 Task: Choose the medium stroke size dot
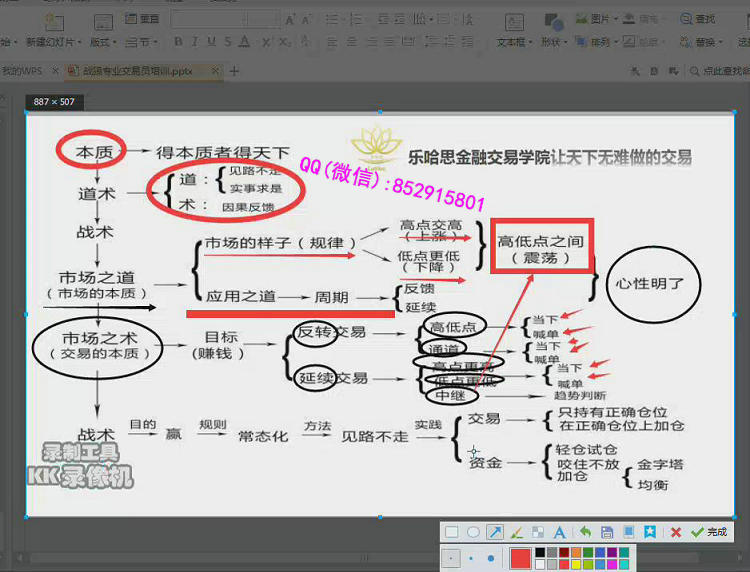[471, 558]
